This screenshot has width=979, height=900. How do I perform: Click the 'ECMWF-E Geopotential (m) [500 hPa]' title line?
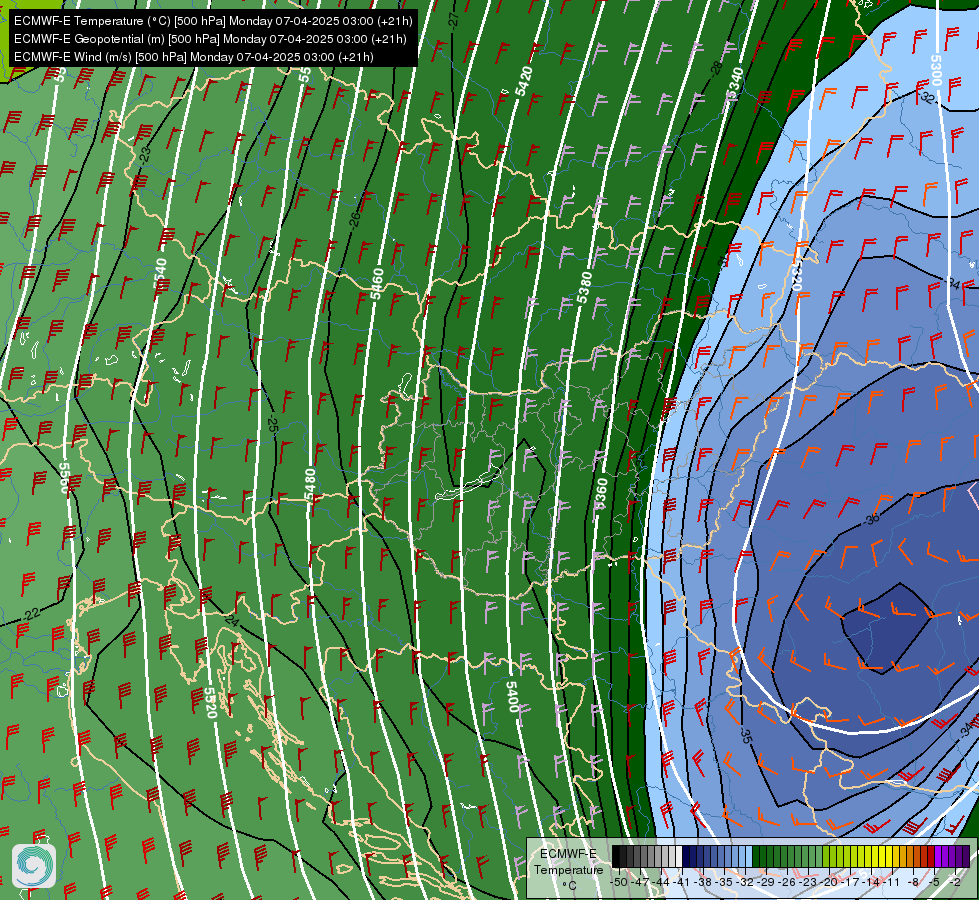[210, 39]
